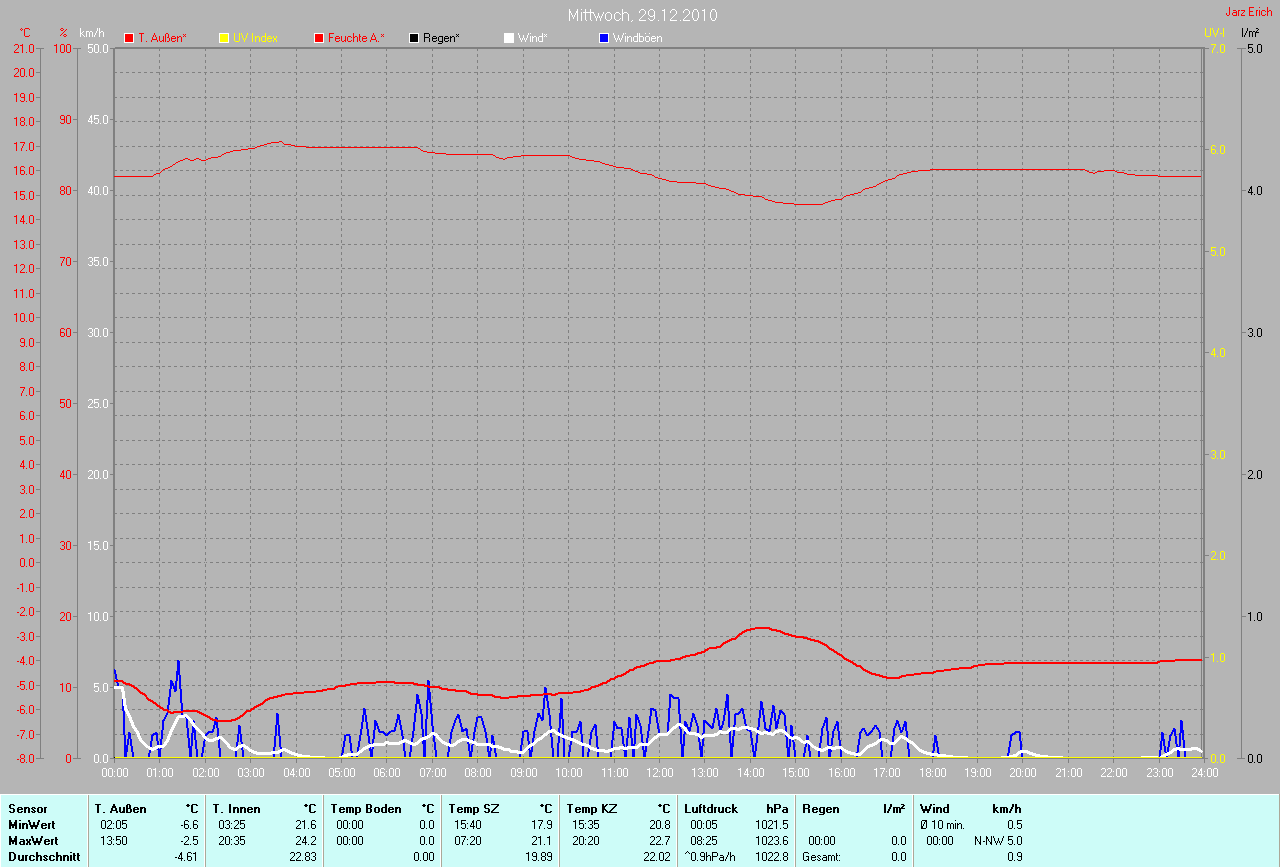This screenshot has width=1280, height=867.
Task: Click the 06:00 time axis label
Action: tap(387, 773)
